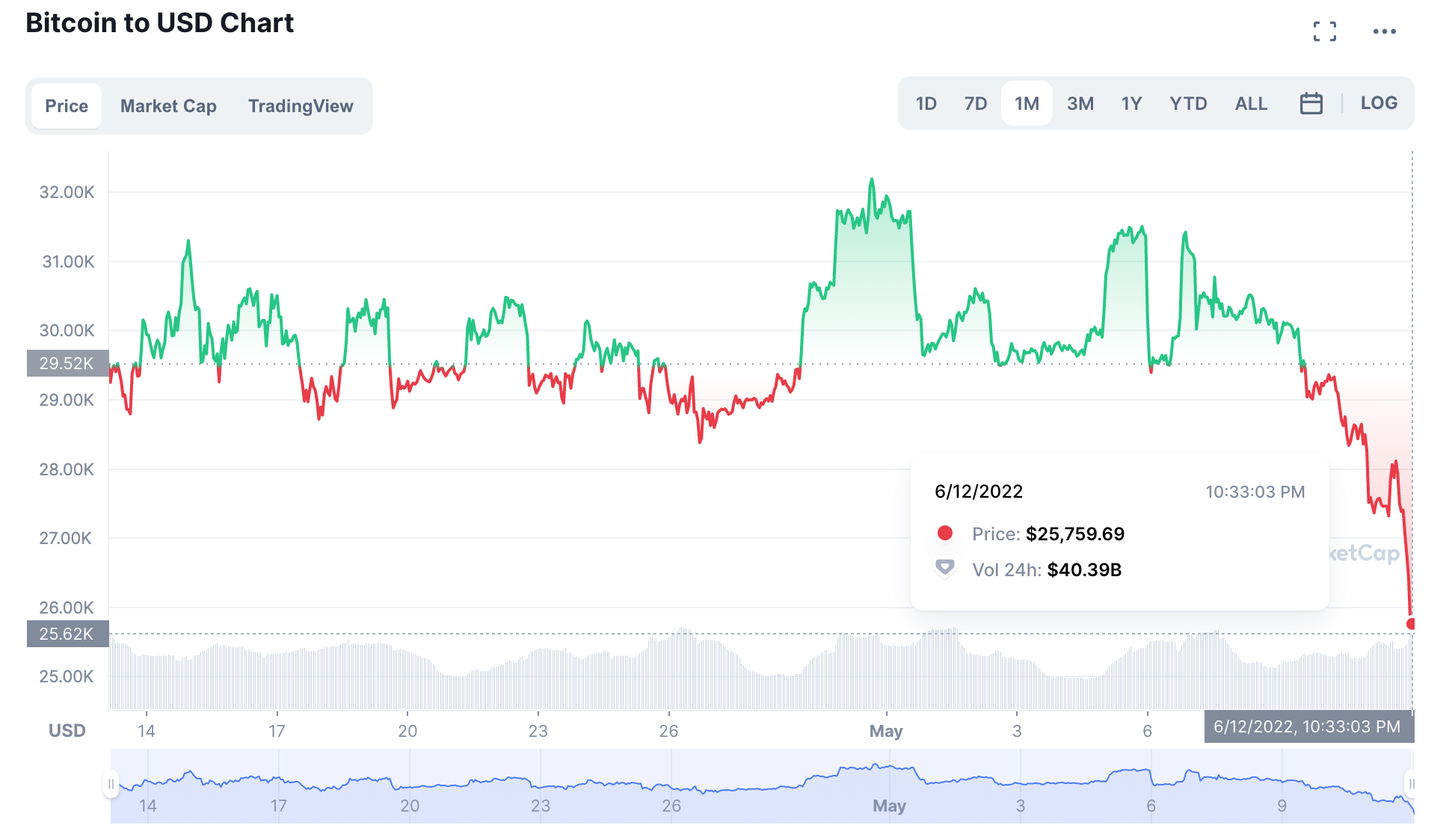Click the 29.52K price axis label
Image resolution: width=1452 pixels, height=840 pixels.
click(x=67, y=363)
